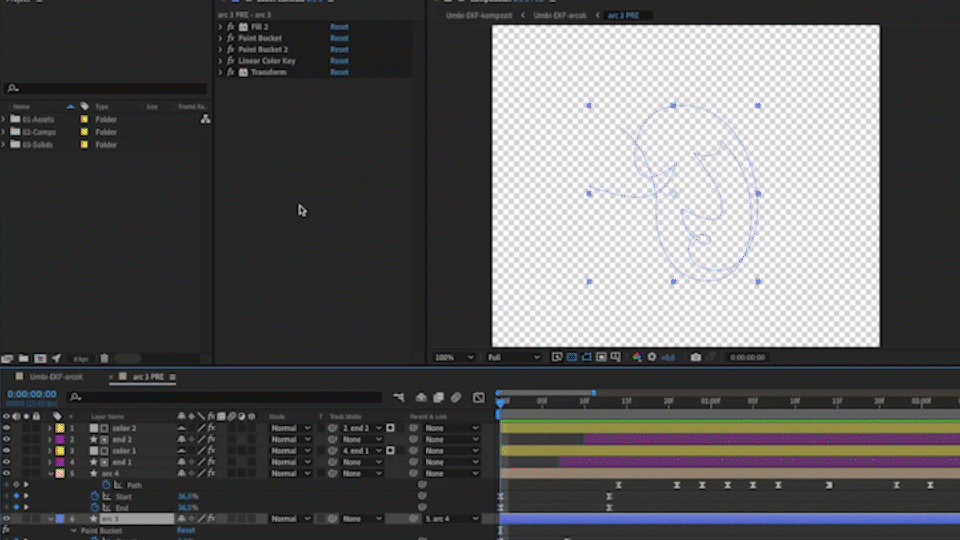Click the stopwatch for the Start property
The image size is (960, 540).
[x=95, y=497]
